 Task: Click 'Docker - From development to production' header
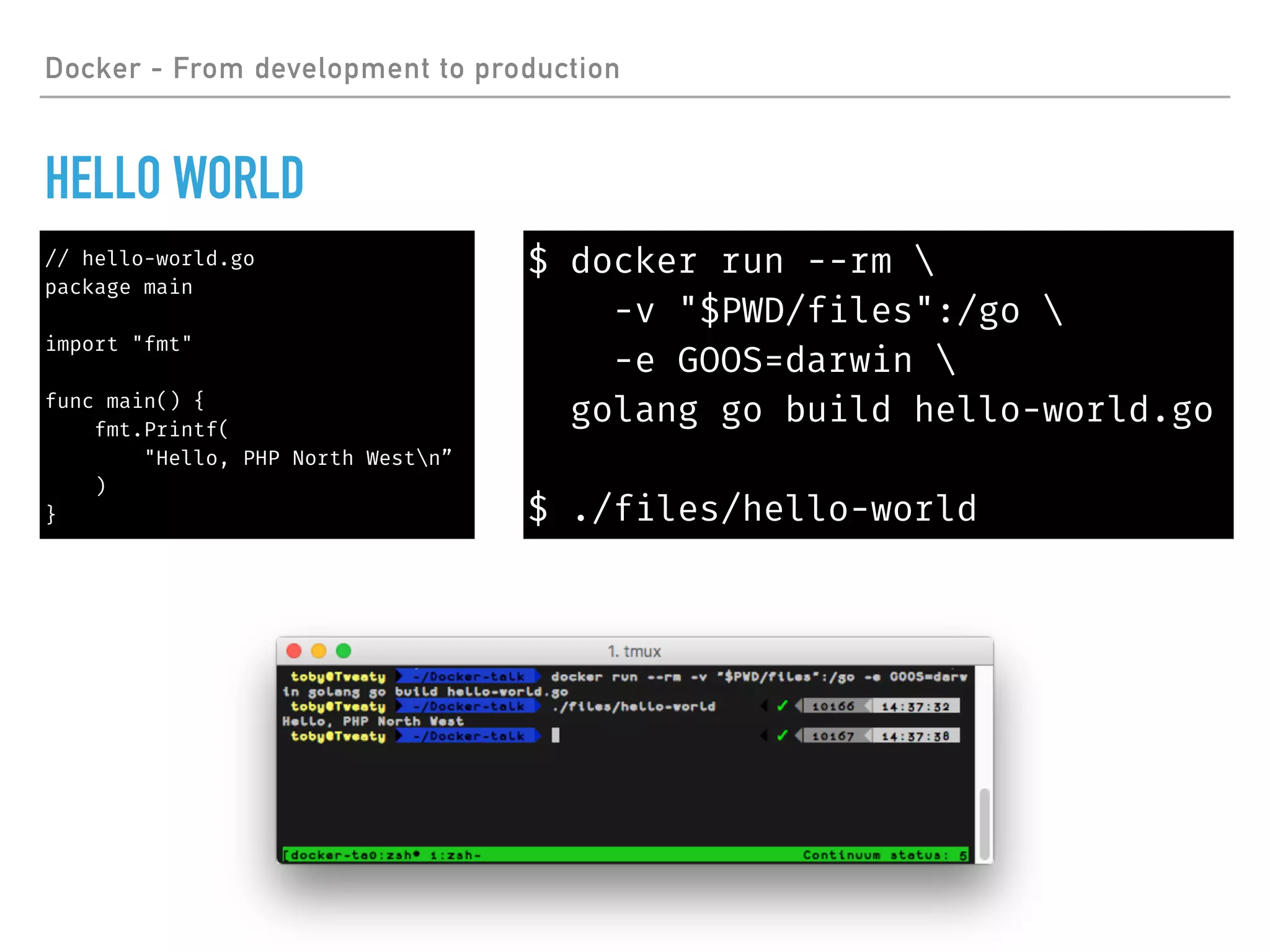point(332,68)
